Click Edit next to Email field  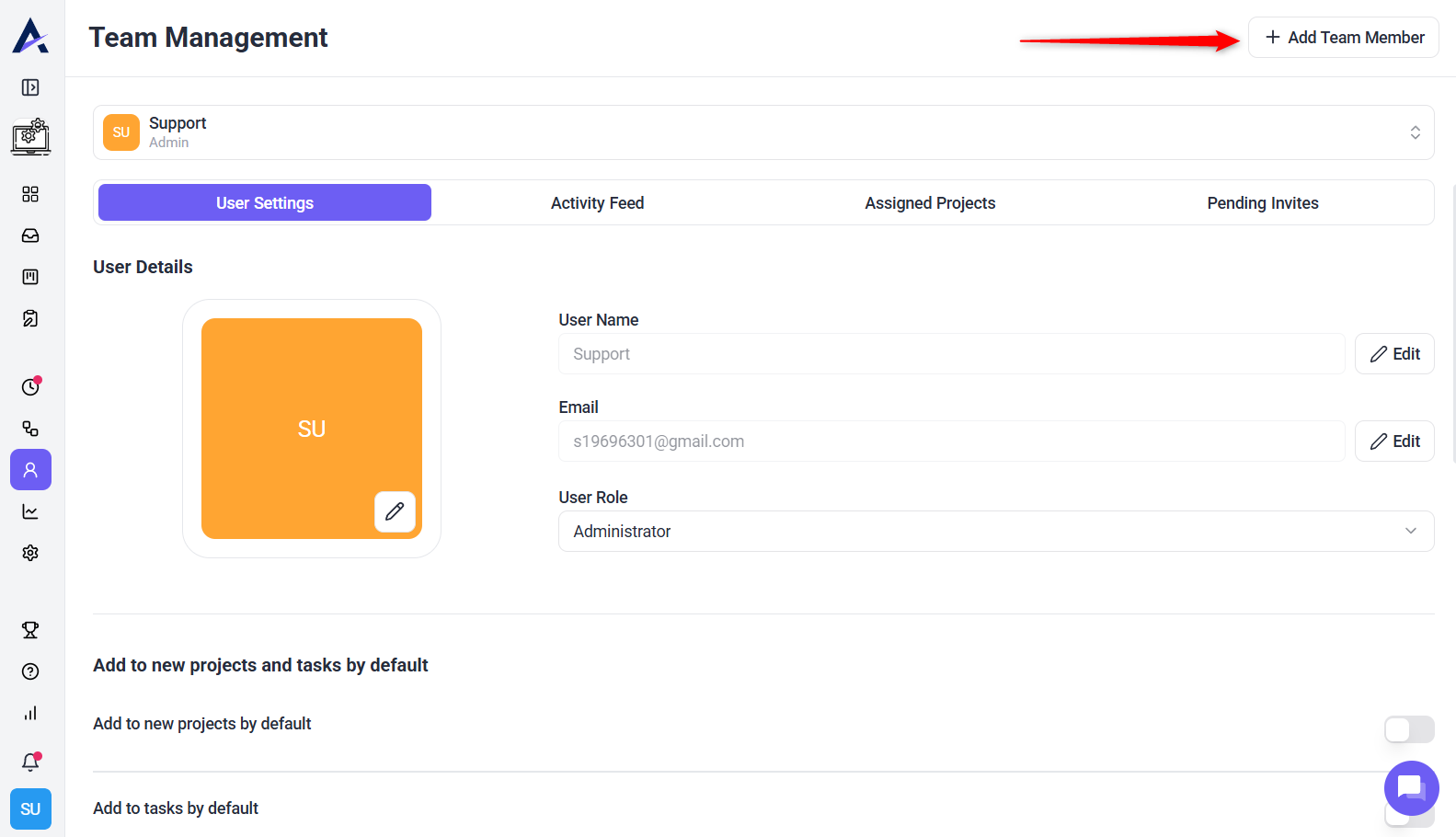1394,441
